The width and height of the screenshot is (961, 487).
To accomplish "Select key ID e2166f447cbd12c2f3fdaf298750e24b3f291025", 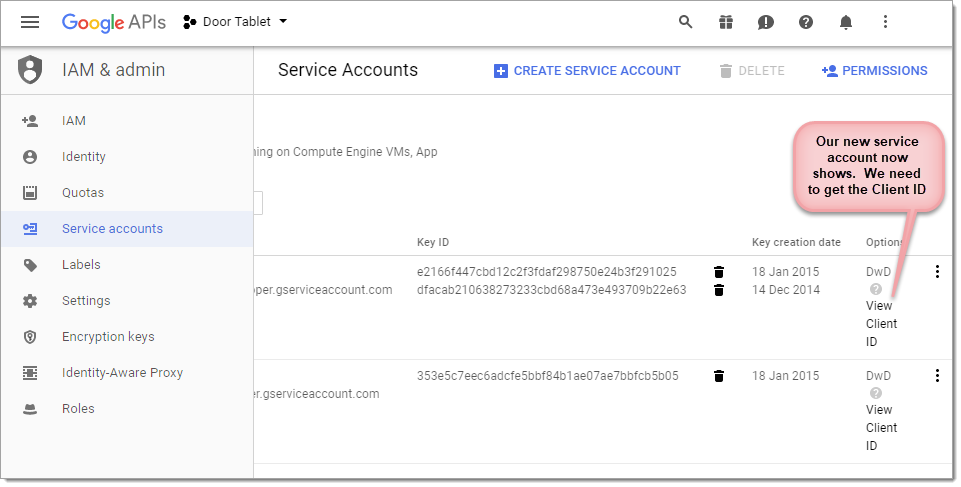I will coord(547,272).
